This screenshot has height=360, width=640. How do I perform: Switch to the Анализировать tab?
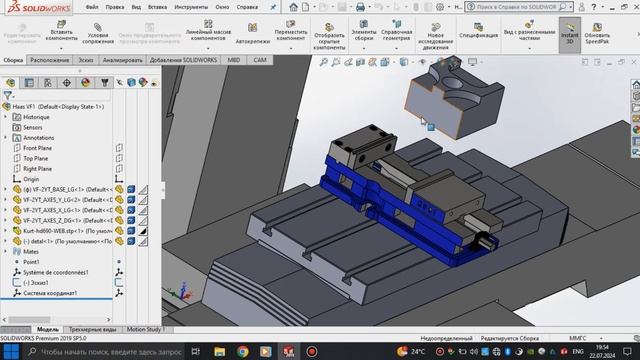pos(122,60)
